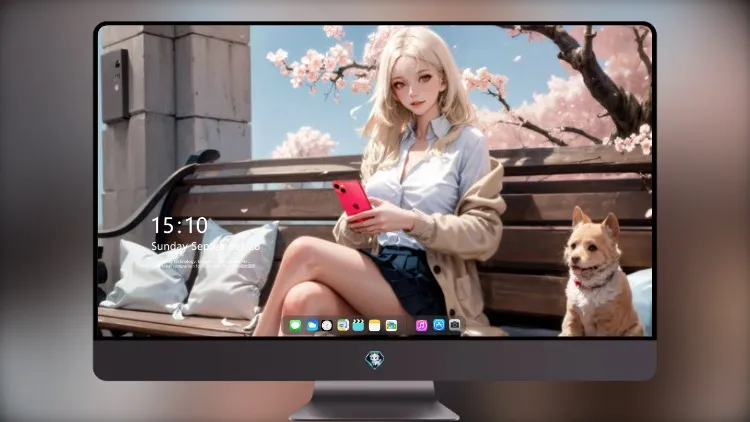Open the green Messages app in the dock
Screen dimensions: 750x422
[x=295, y=325]
